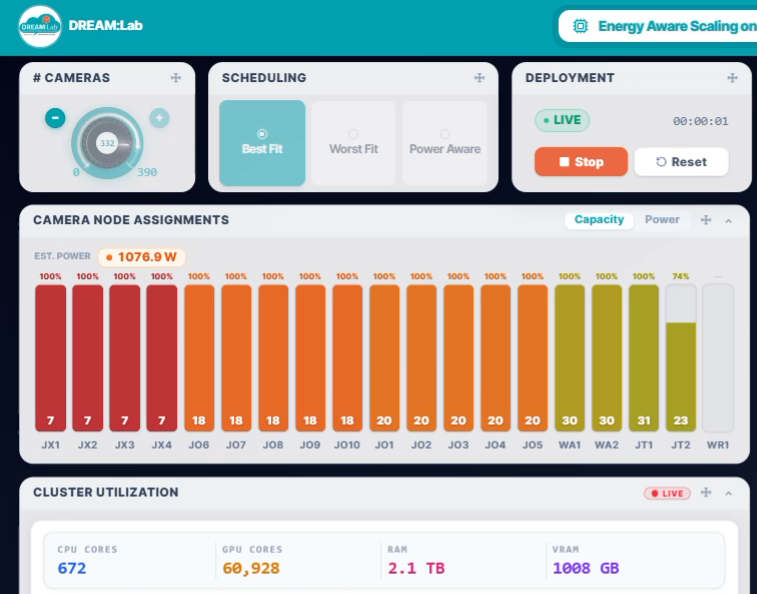Screen dimensions: 757x594
Task: Select Power Aware scheduling option
Action: coord(445,143)
